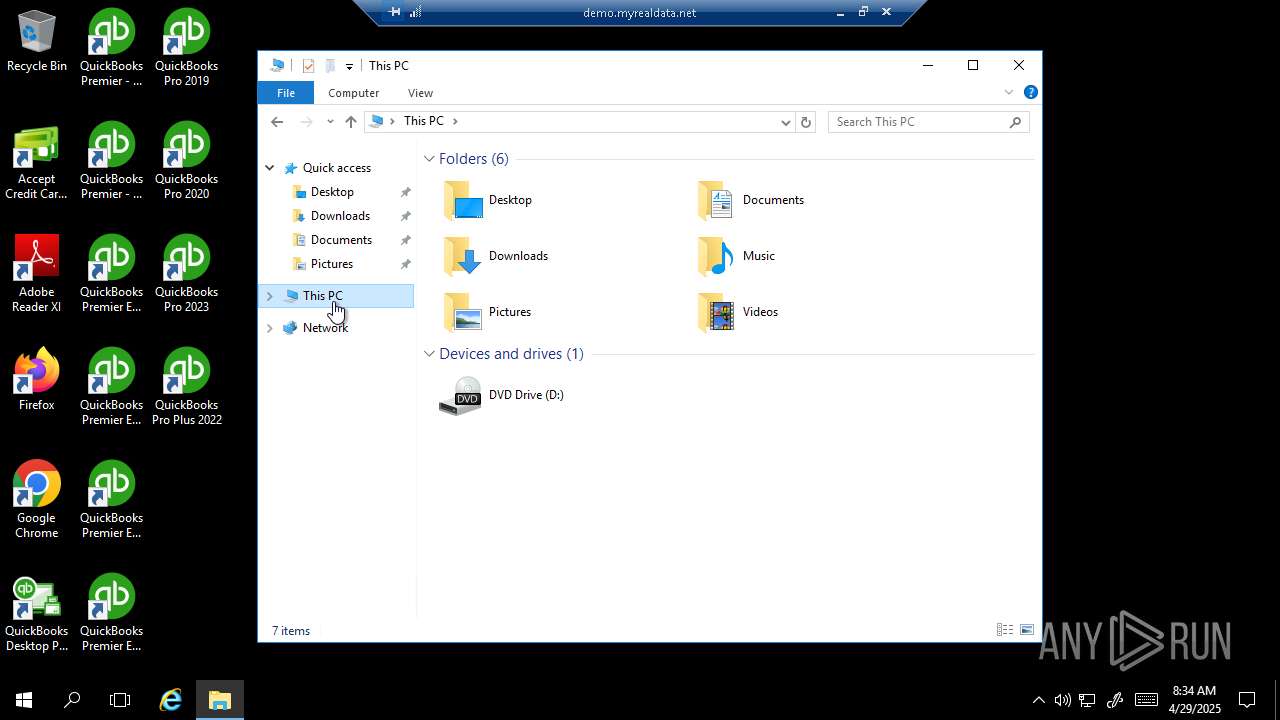The image size is (1280, 720).
Task: Open the address bar history dropdown
Action: pos(786,122)
